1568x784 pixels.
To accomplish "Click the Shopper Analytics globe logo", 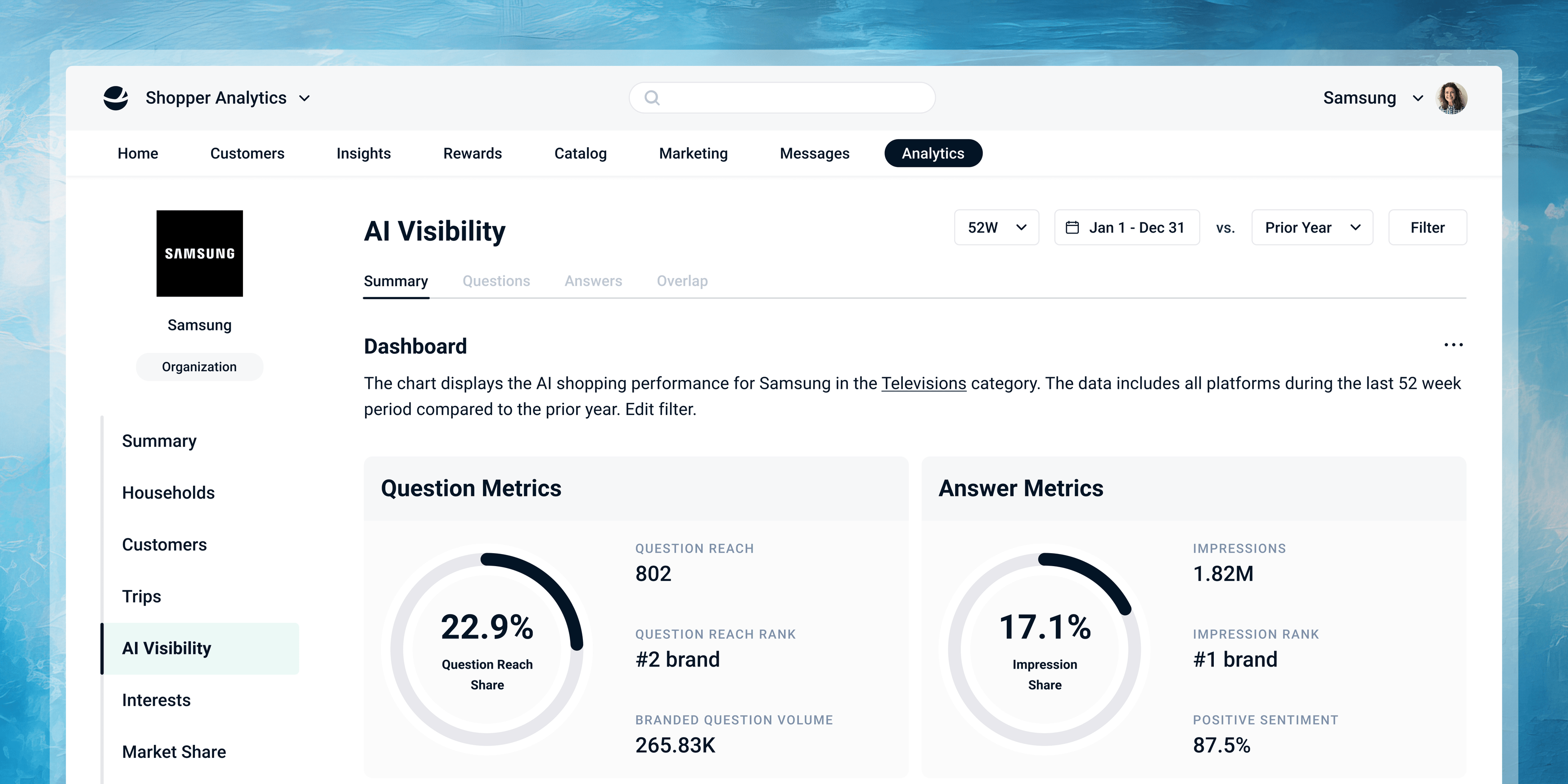I will coord(116,98).
